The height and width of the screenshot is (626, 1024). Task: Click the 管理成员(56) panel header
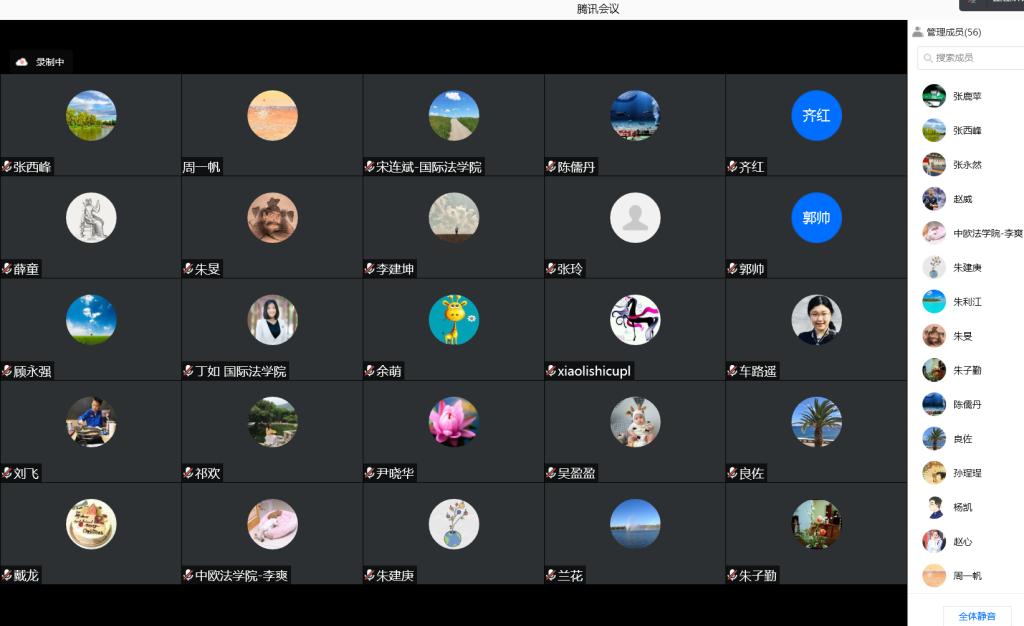pyautogui.click(x=953, y=32)
